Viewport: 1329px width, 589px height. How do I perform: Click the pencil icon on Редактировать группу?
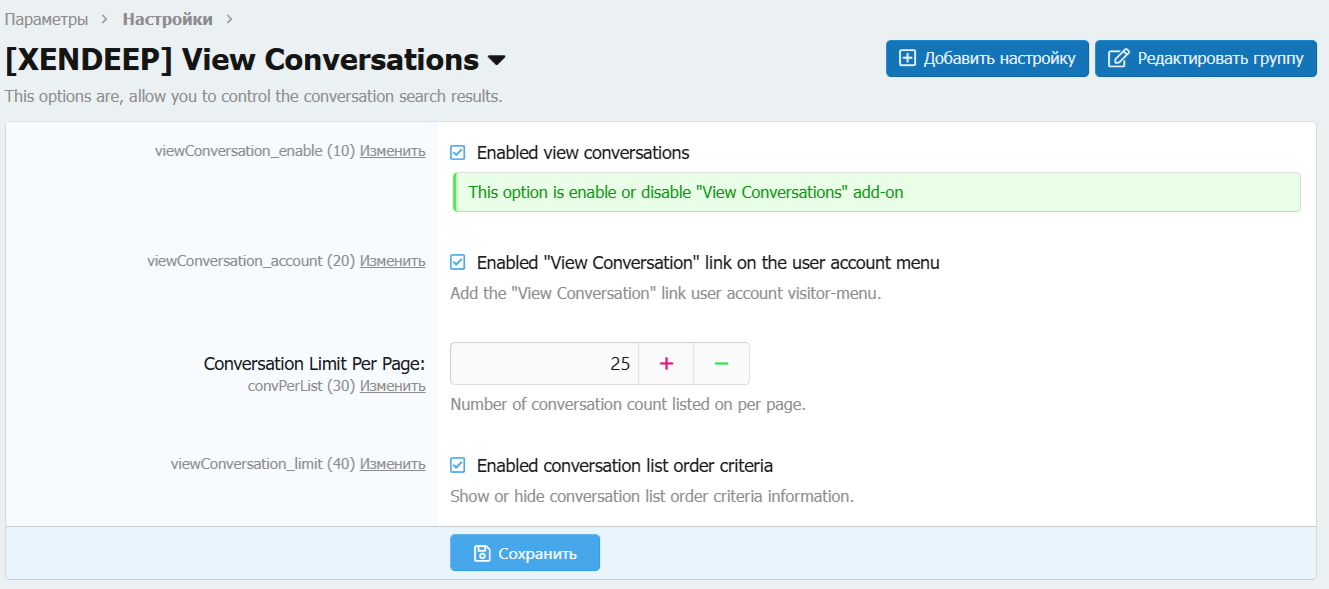(1119, 58)
